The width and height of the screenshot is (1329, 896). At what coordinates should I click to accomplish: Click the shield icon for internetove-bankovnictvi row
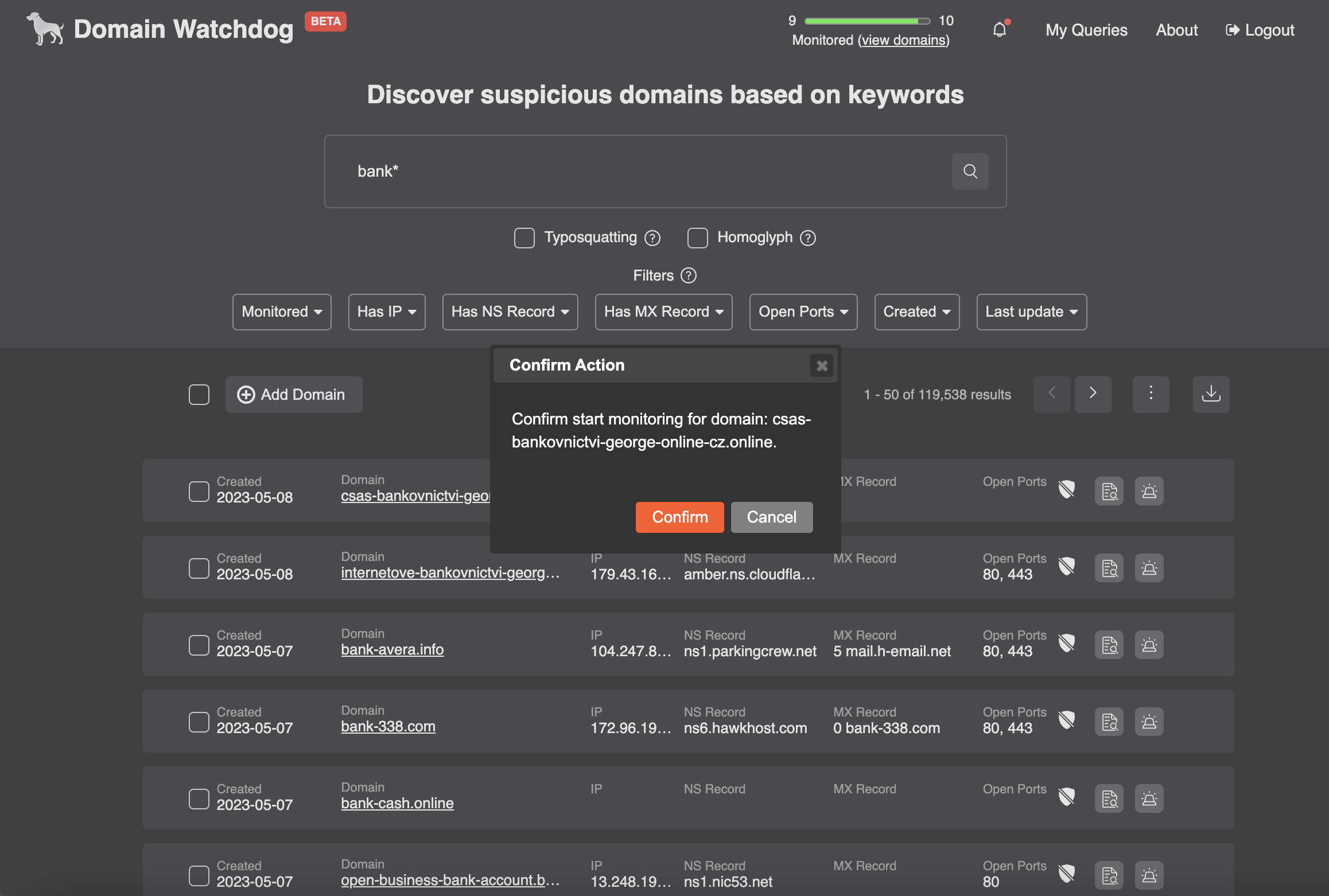coord(1067,567)
